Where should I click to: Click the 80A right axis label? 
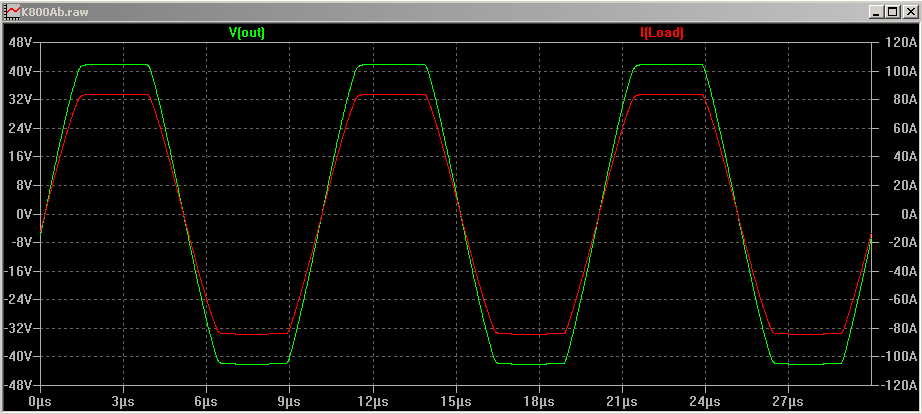tap(907, 100)
